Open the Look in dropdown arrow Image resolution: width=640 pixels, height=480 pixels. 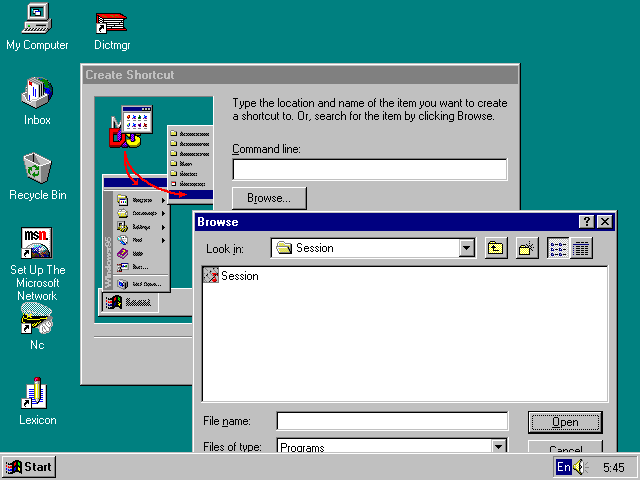coord(467,248)
